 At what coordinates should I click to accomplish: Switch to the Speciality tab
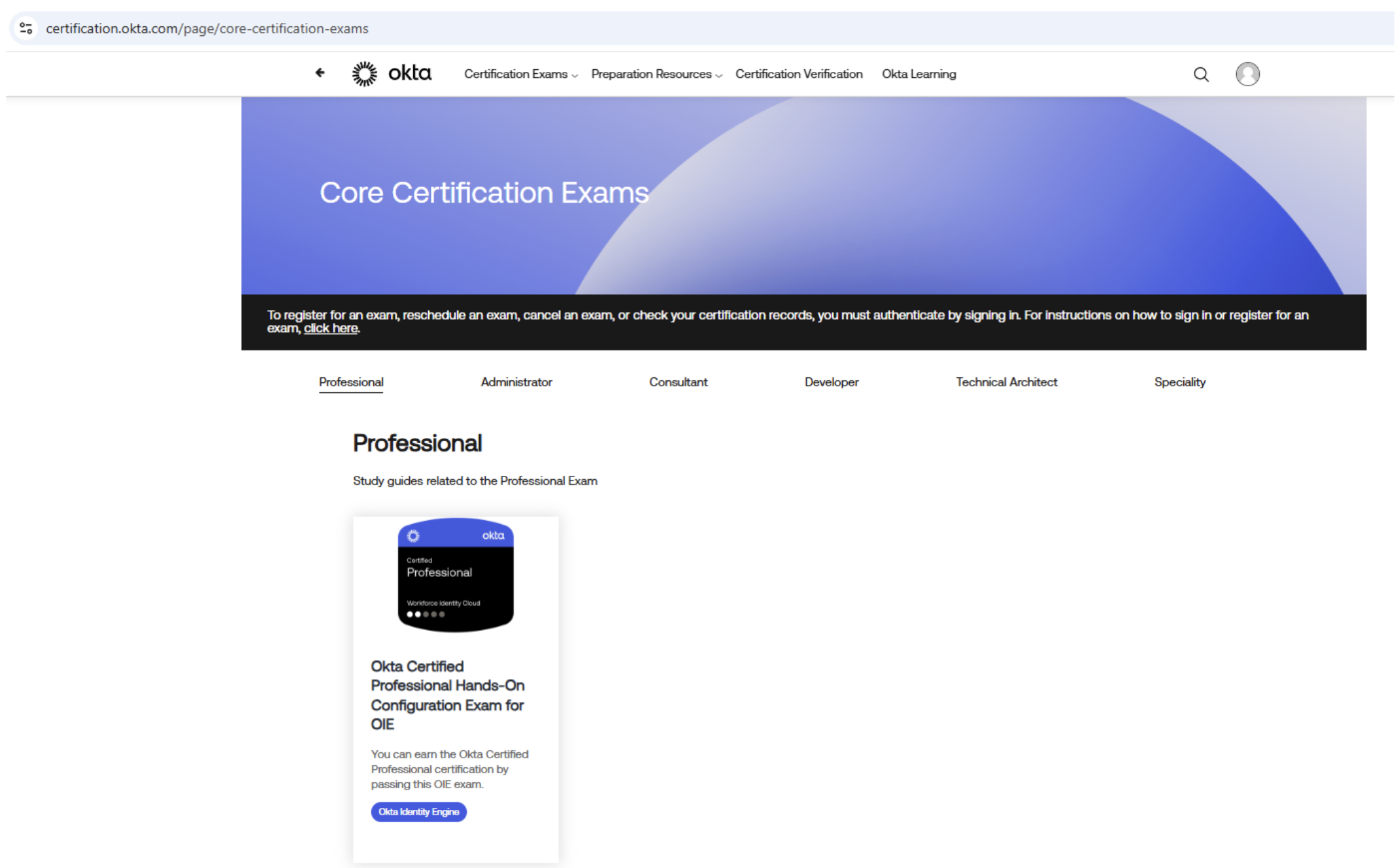1179,382
